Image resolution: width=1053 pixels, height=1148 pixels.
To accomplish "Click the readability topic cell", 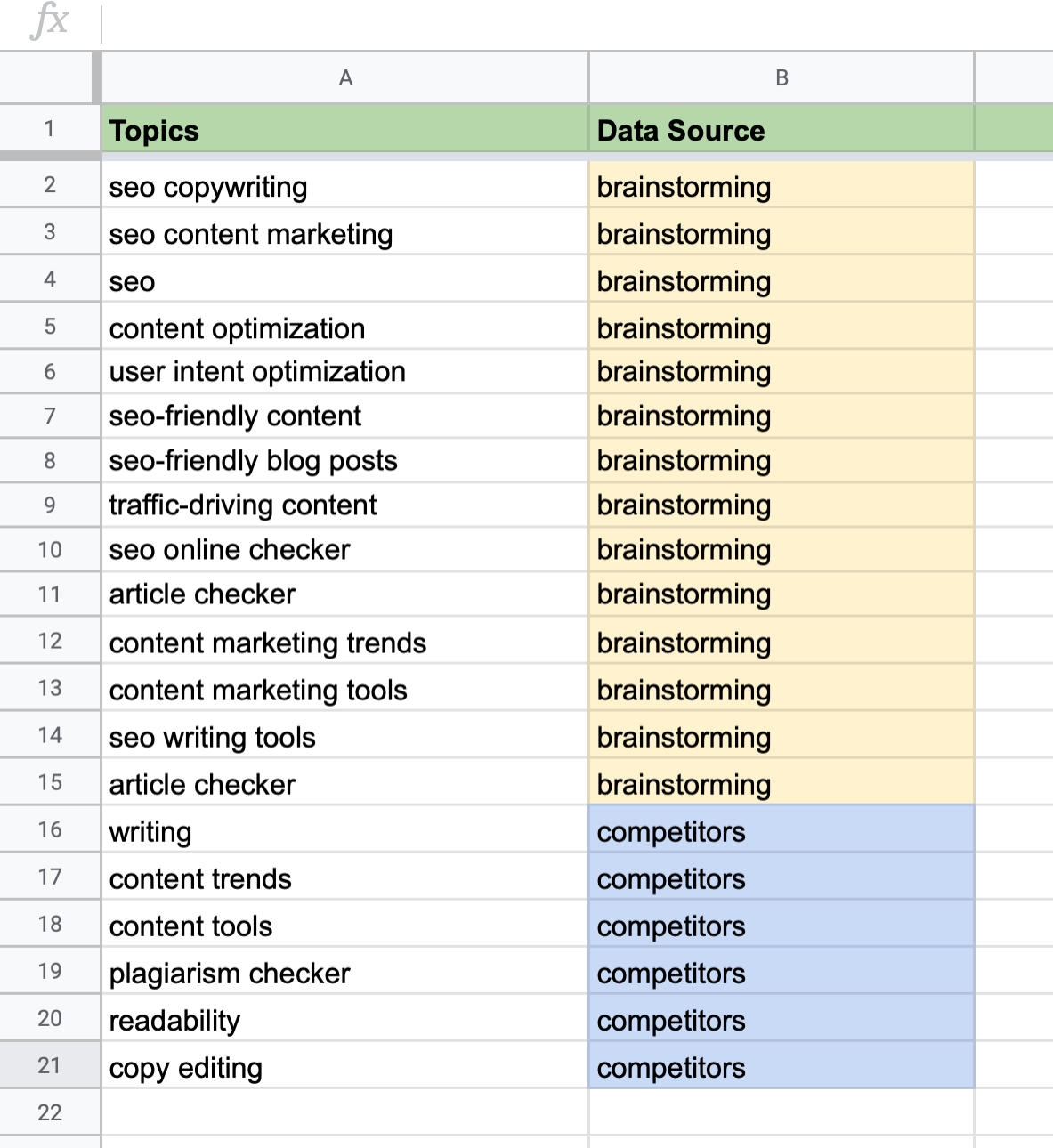I will pos(344,1021).
